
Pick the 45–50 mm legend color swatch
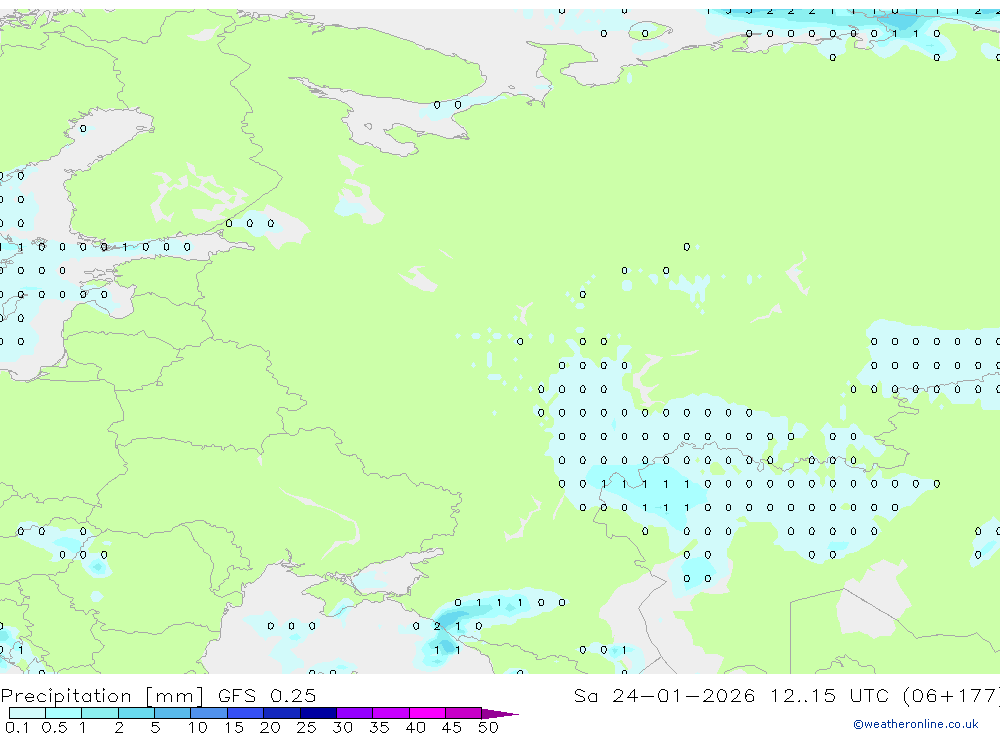point(464,713)
